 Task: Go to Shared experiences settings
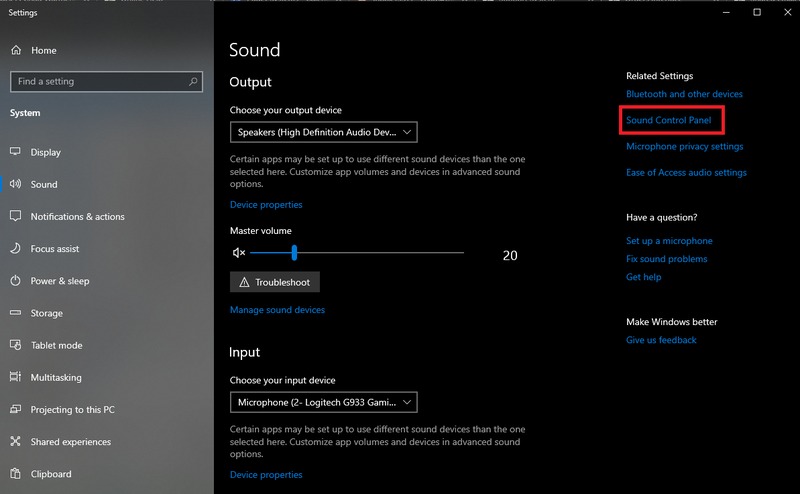pos(70,442)
